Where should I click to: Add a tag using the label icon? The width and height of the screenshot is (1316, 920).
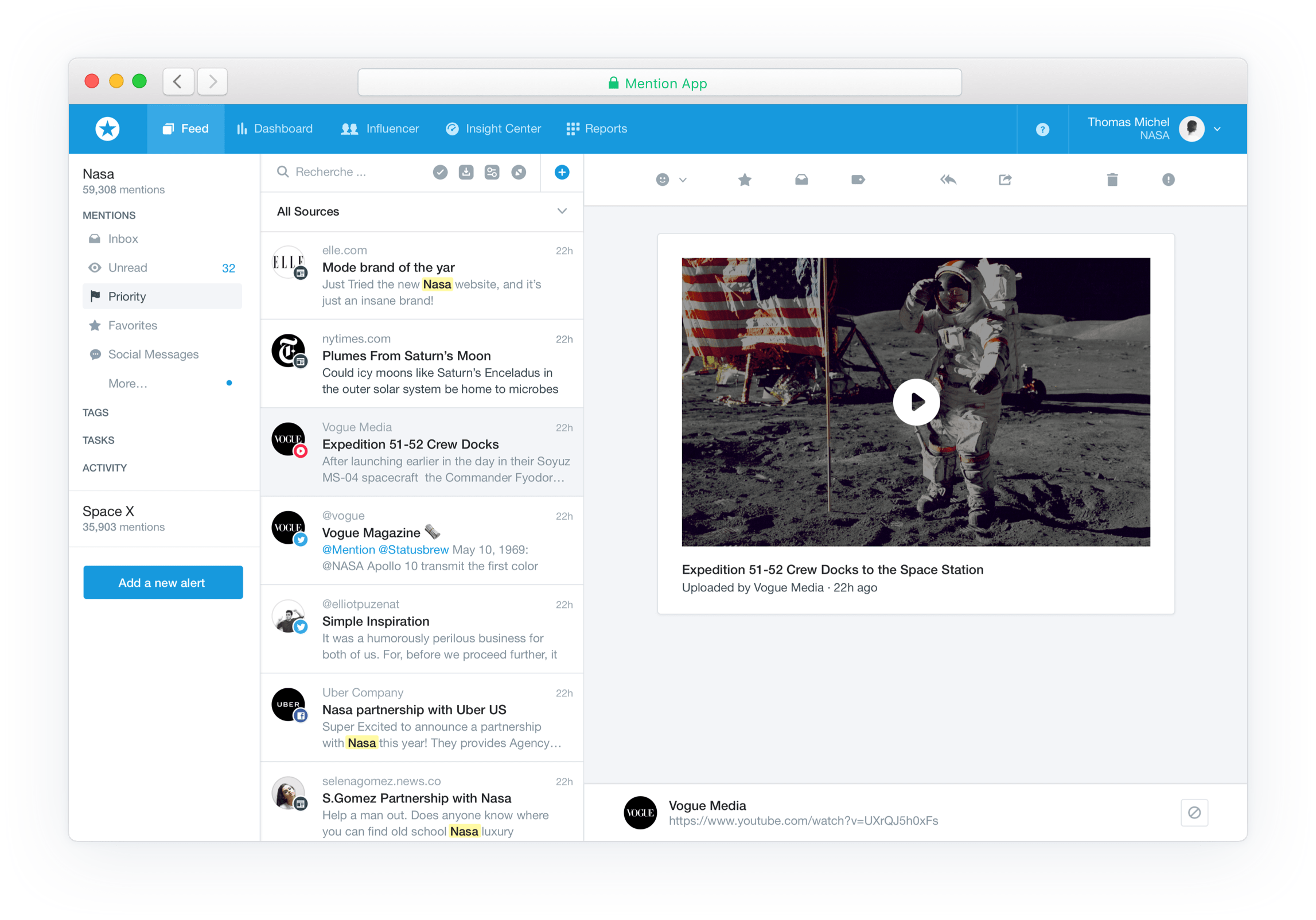tap(858, 180)
